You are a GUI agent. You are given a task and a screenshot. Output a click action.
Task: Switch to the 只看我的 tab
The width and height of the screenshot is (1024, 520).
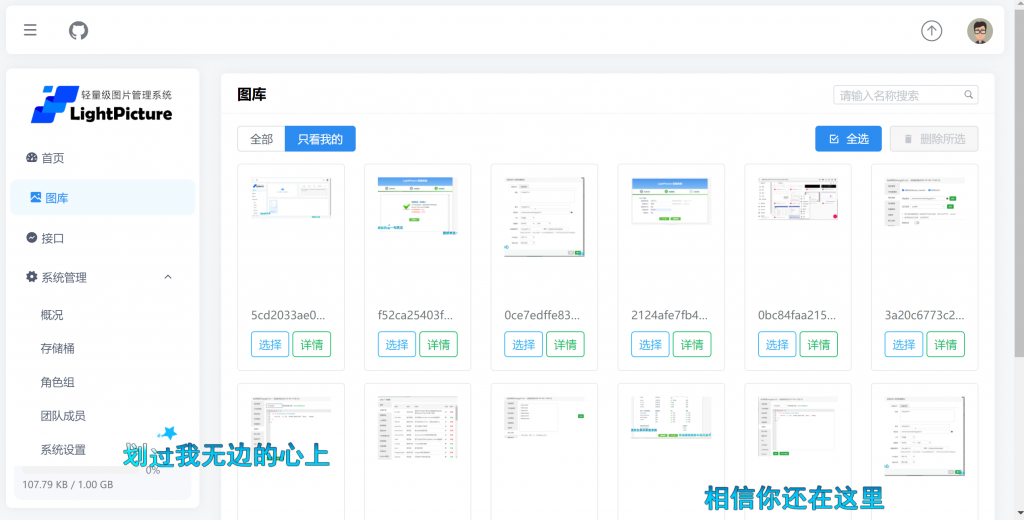pos(320,138)
